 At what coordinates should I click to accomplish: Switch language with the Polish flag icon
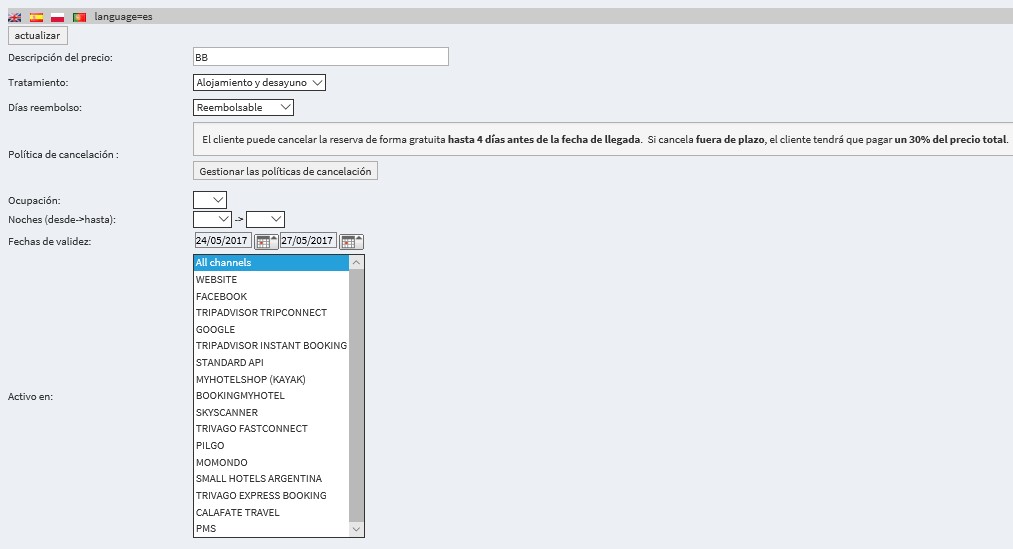pyautogui.click(x=57, y=17)
